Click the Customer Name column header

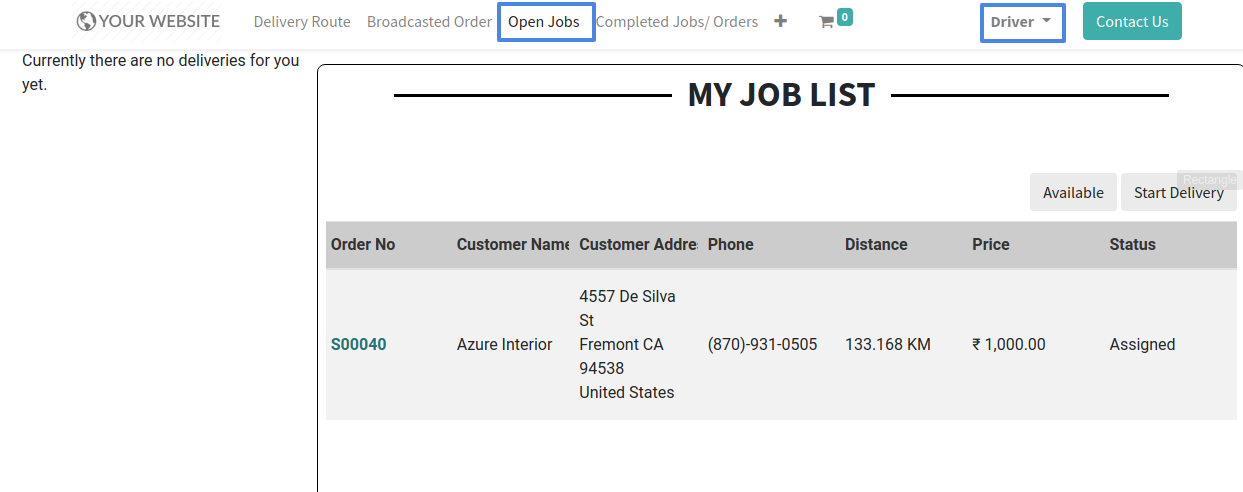tap(513, 244)
